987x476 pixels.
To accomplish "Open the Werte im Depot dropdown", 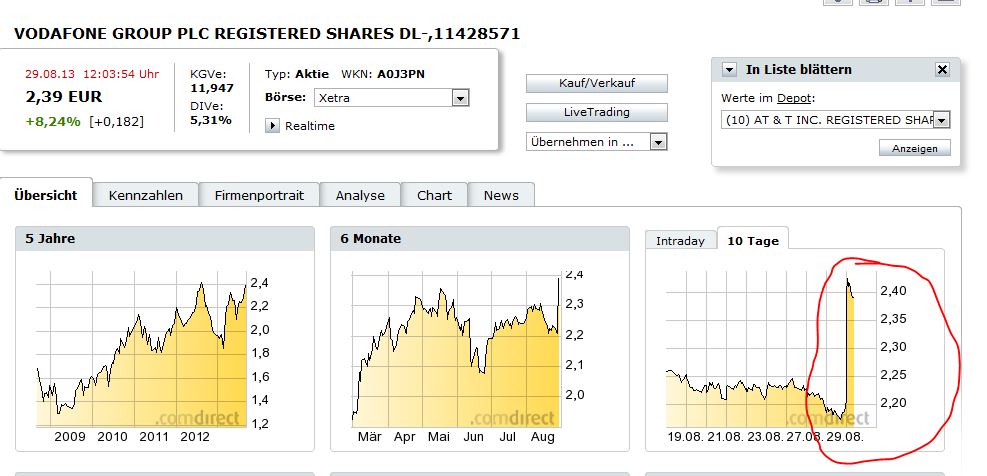I will click(942, 120).
